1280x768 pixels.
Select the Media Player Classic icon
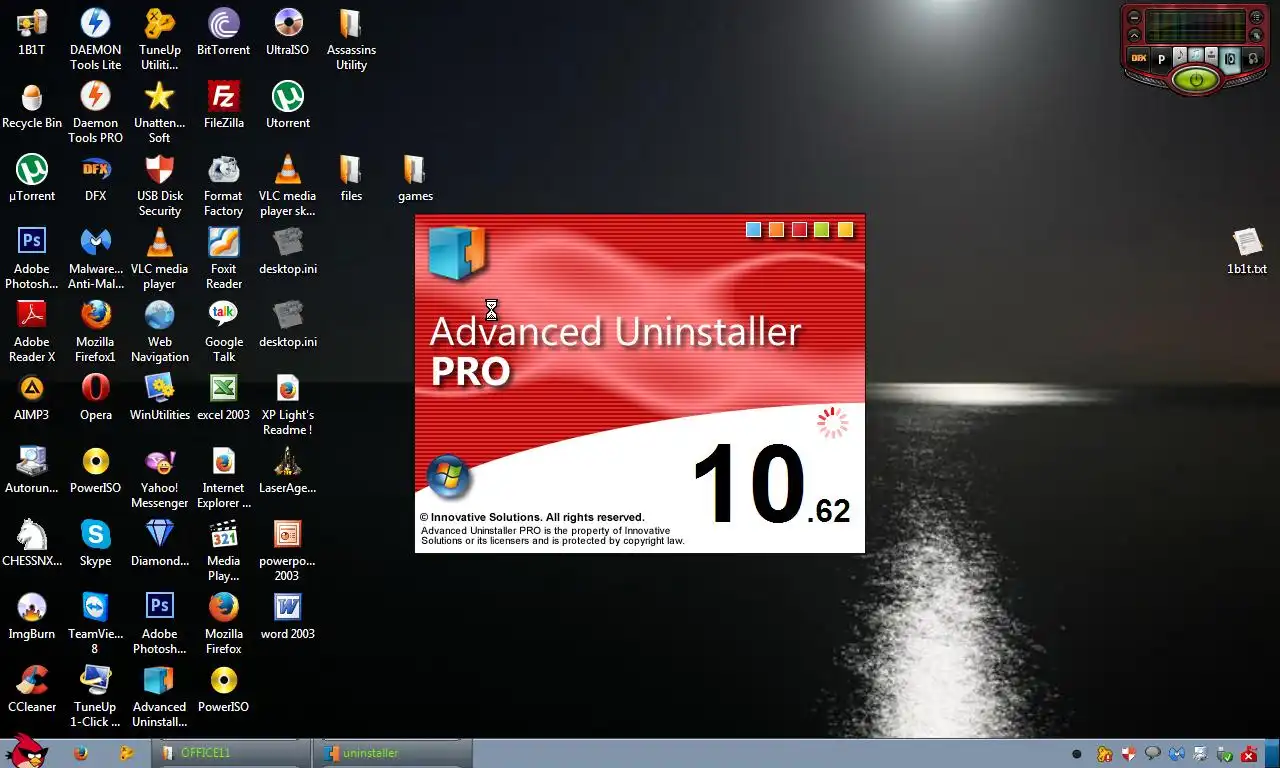224,550
